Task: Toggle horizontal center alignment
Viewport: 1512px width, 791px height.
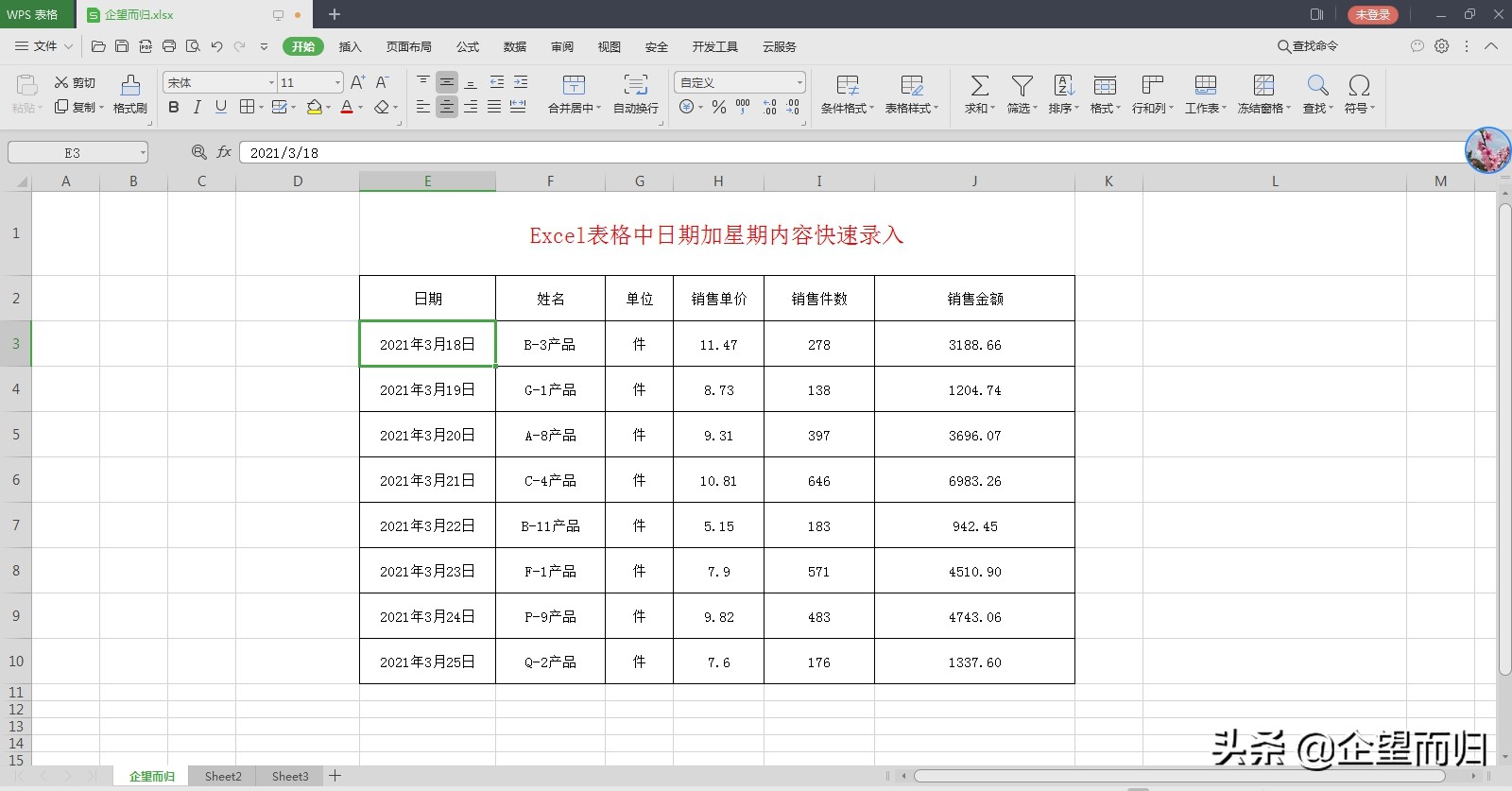Action: (x=447, y=107)
